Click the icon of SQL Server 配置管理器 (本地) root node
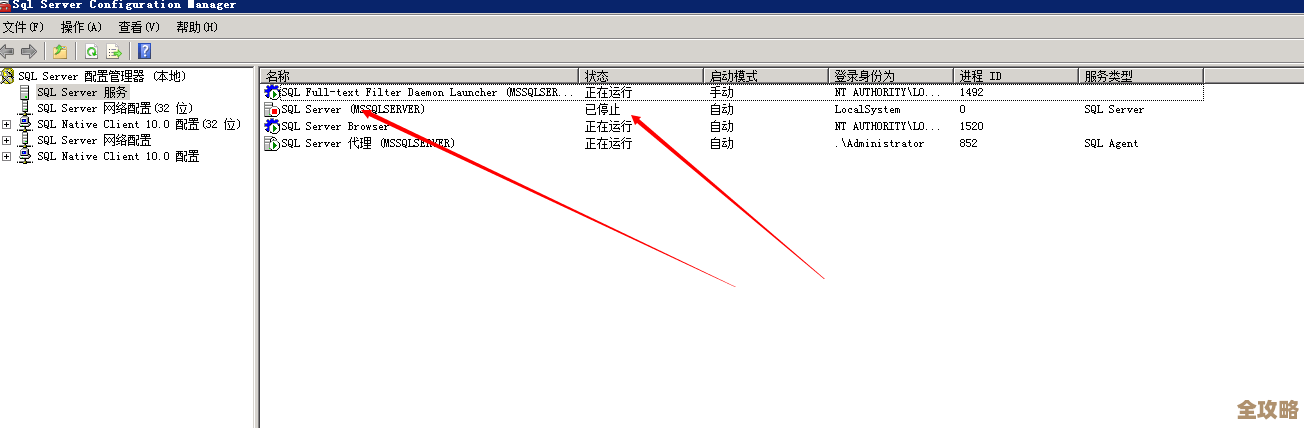The height and width of the screenshot is (428, 1304). pos(8,76)
